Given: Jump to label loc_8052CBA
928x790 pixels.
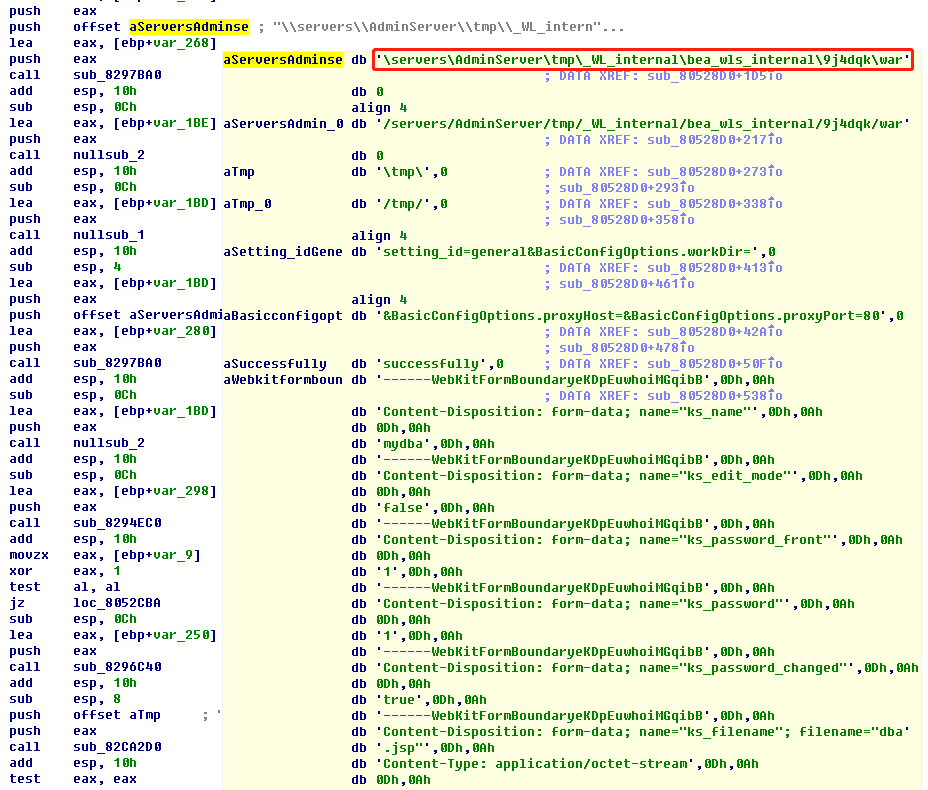Looking at the screenshot, I should 117,602.
